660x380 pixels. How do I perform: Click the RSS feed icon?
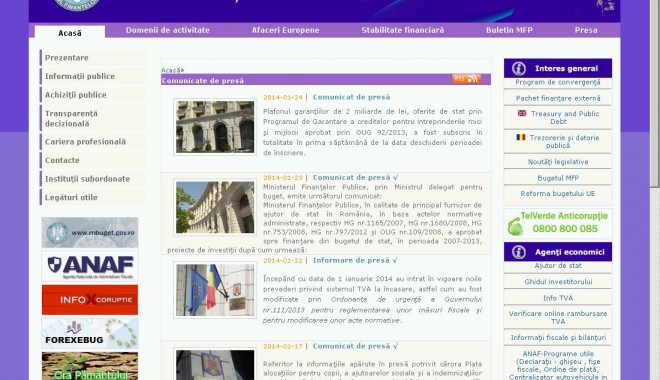click(466, 79)
